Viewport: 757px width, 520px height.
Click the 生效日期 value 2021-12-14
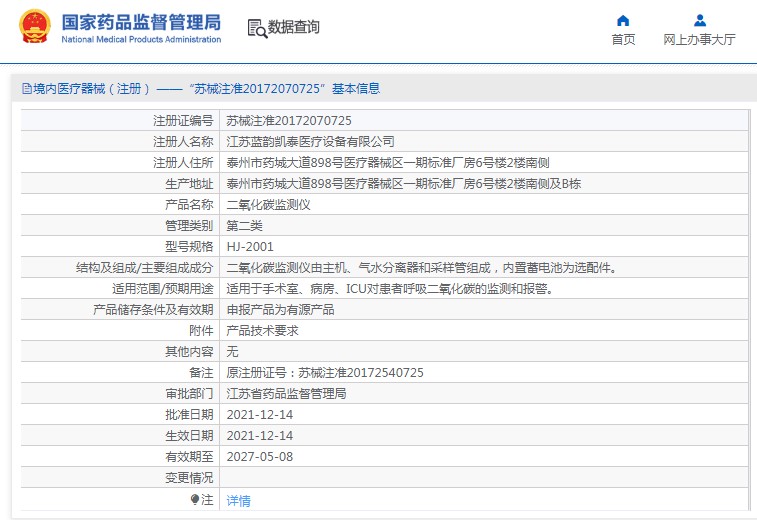click(x=260, y=436)
